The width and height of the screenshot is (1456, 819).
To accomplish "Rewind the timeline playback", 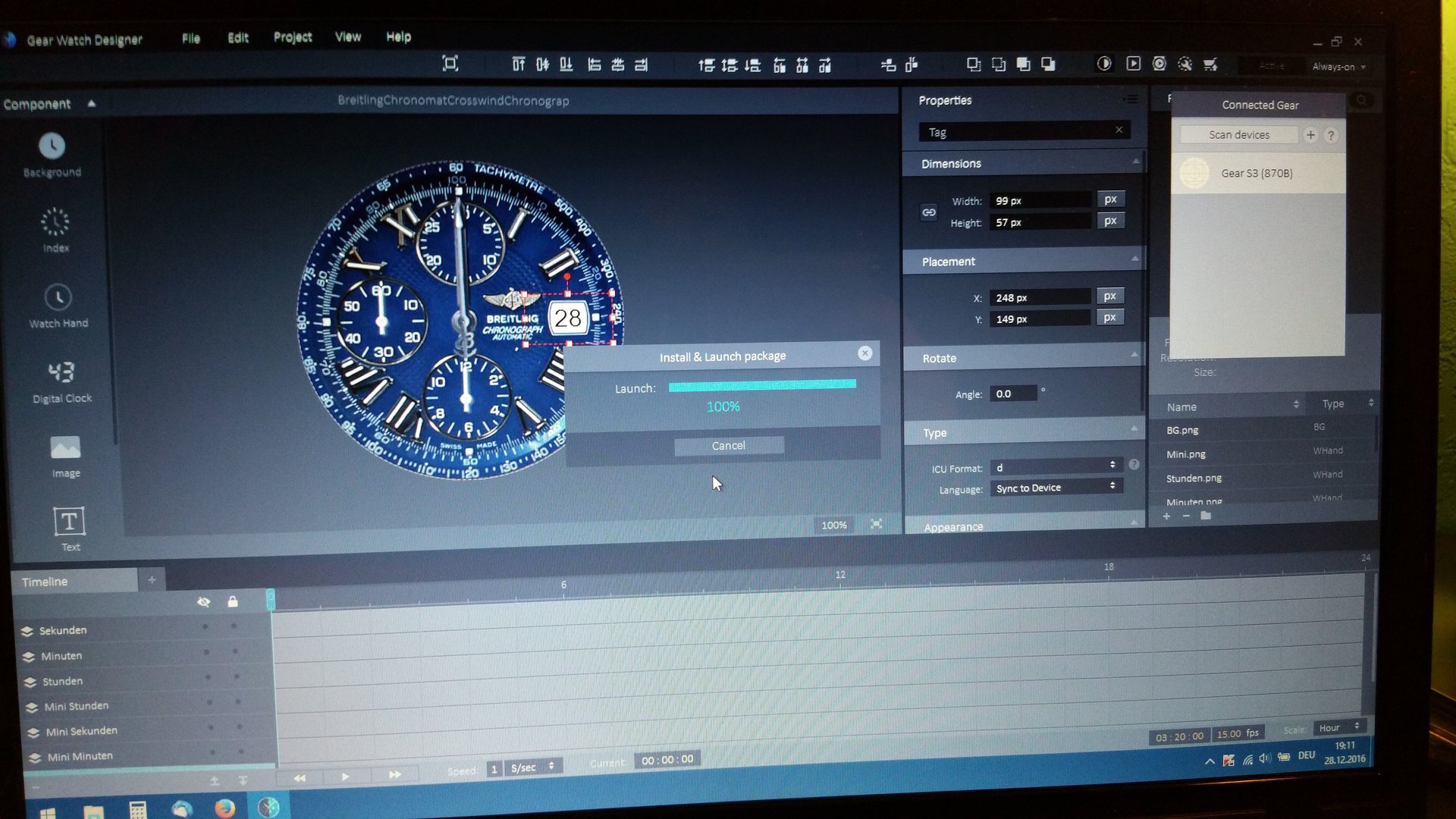I will tap(300, 777).
